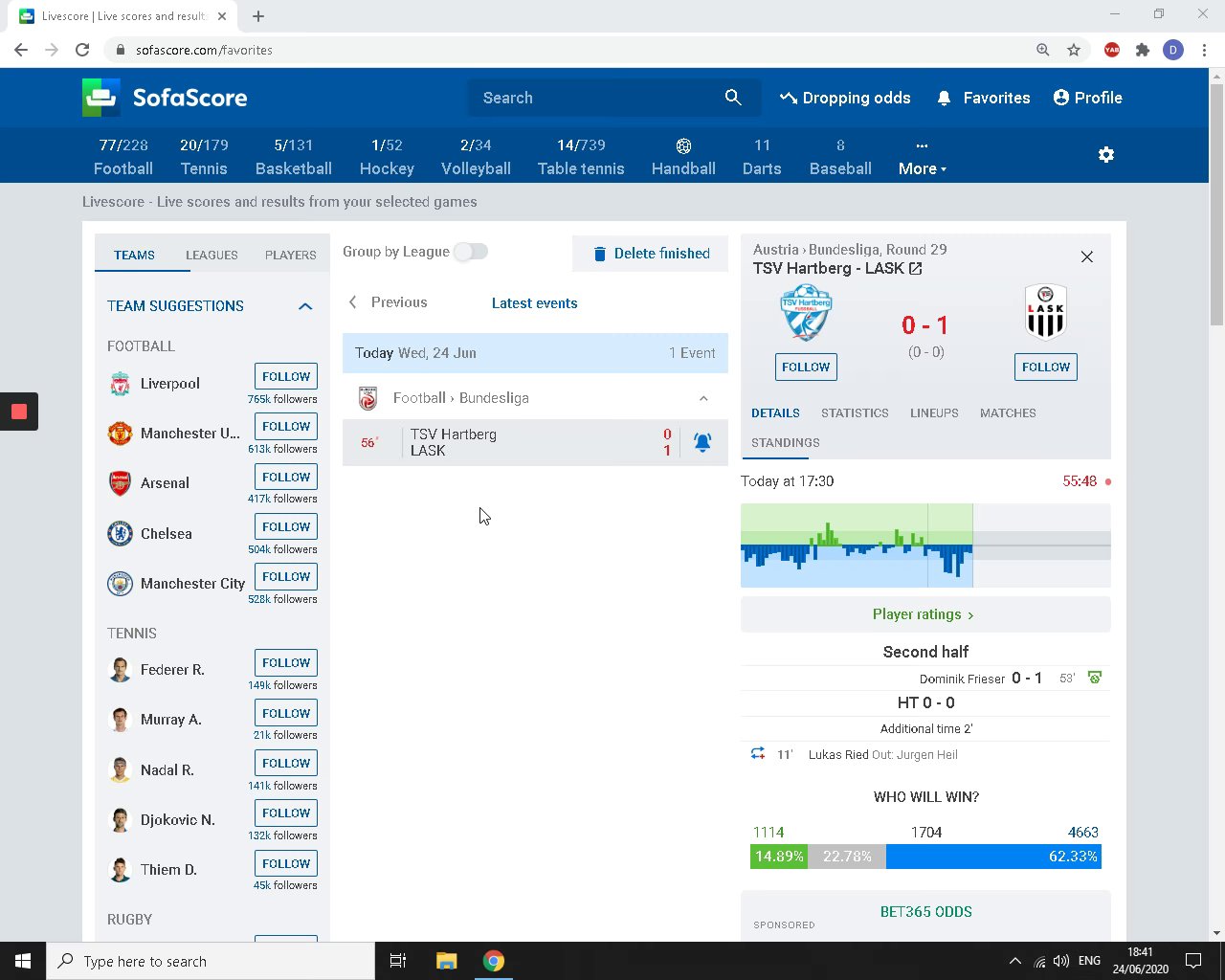
Task: Open the Lineups tab
Action: [934, 413]
